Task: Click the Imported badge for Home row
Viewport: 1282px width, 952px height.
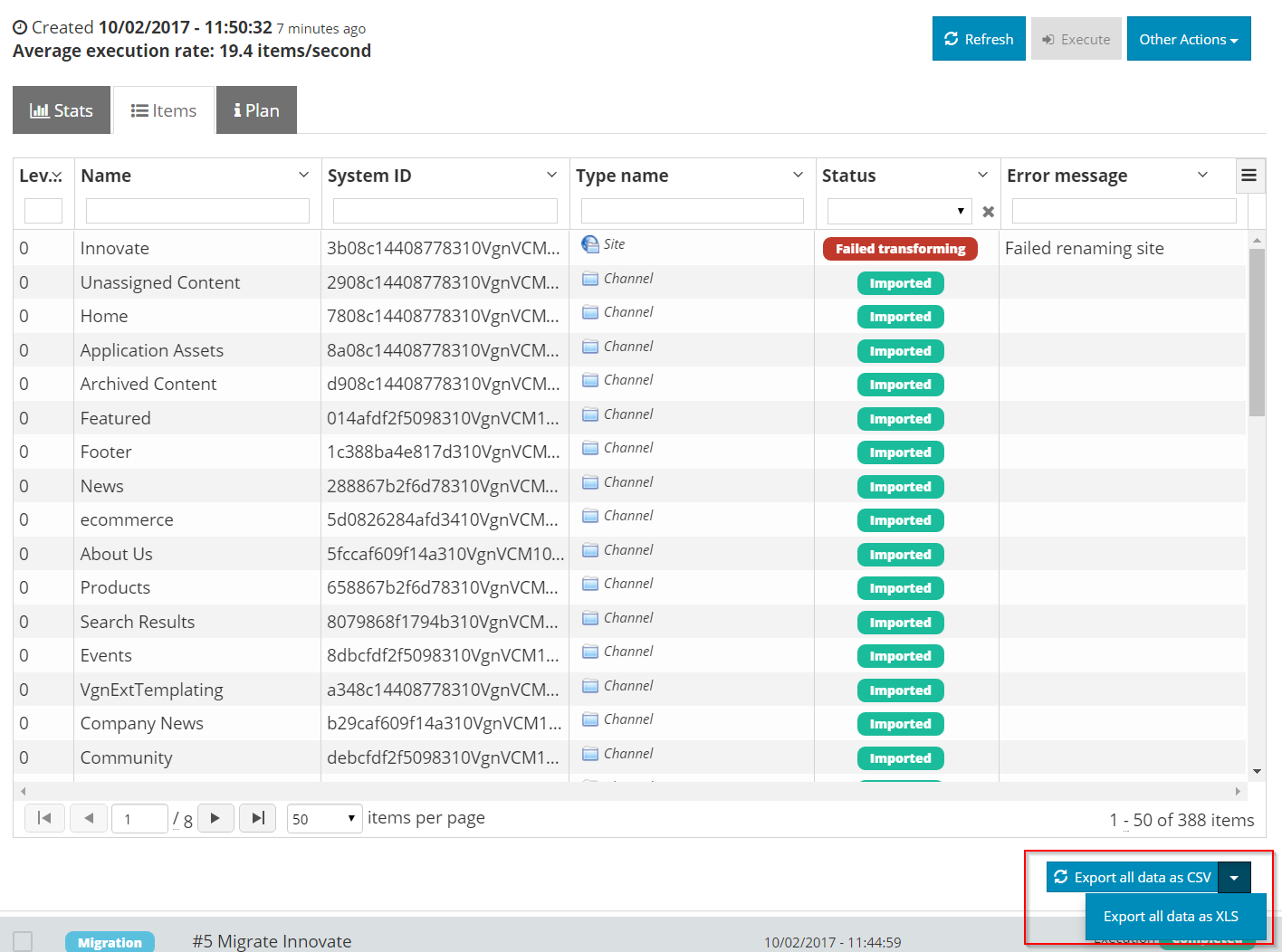Action: pos(900,317)
